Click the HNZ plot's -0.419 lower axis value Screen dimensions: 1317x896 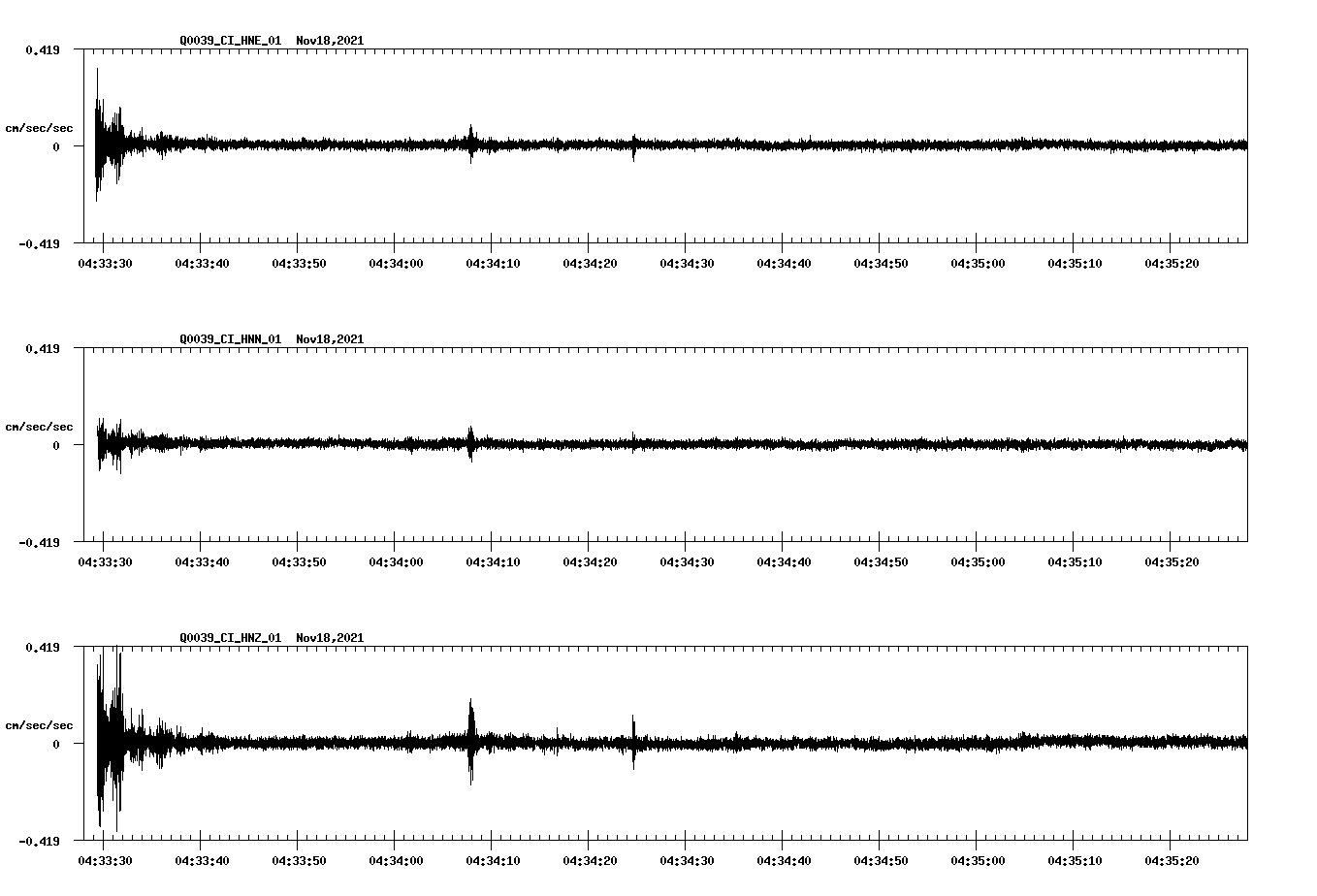[x=39, y=841]
